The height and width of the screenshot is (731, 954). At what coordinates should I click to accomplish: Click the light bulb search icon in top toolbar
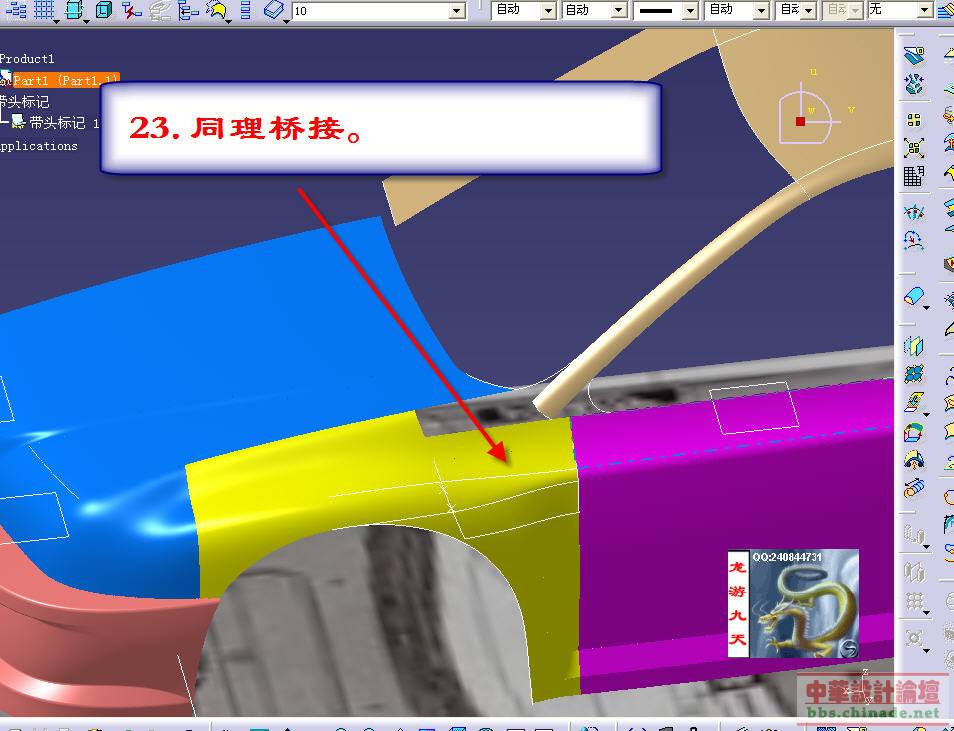(217, 10)
